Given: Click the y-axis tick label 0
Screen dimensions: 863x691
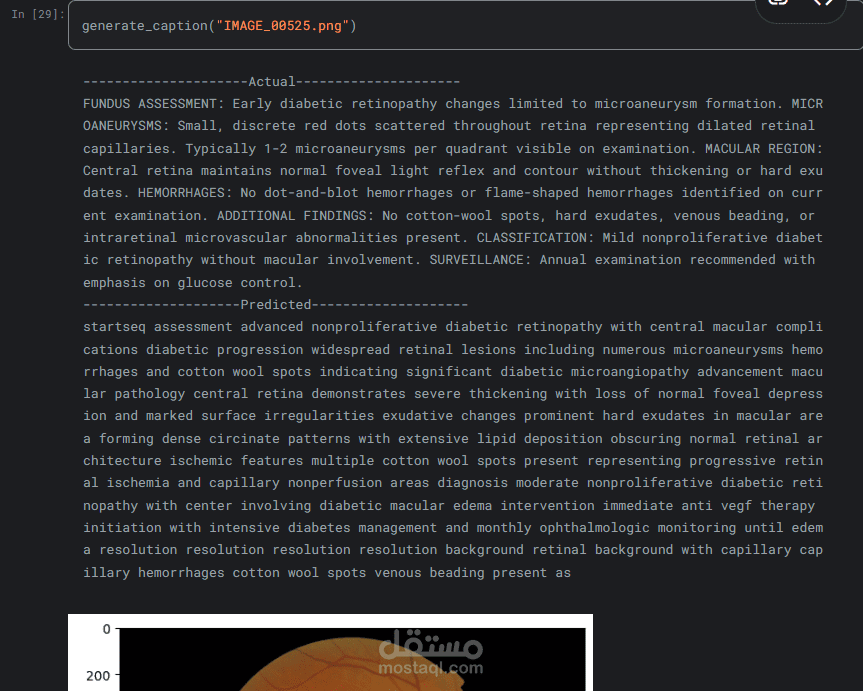Looking at the screenshot, I should coord(106,629).
